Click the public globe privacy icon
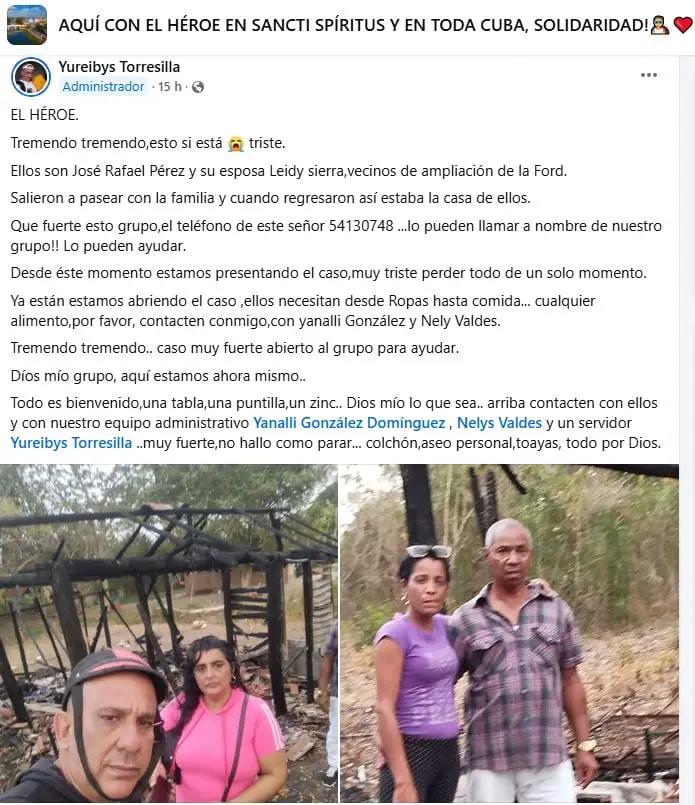 pyautogui.click(x=198, y=87)
